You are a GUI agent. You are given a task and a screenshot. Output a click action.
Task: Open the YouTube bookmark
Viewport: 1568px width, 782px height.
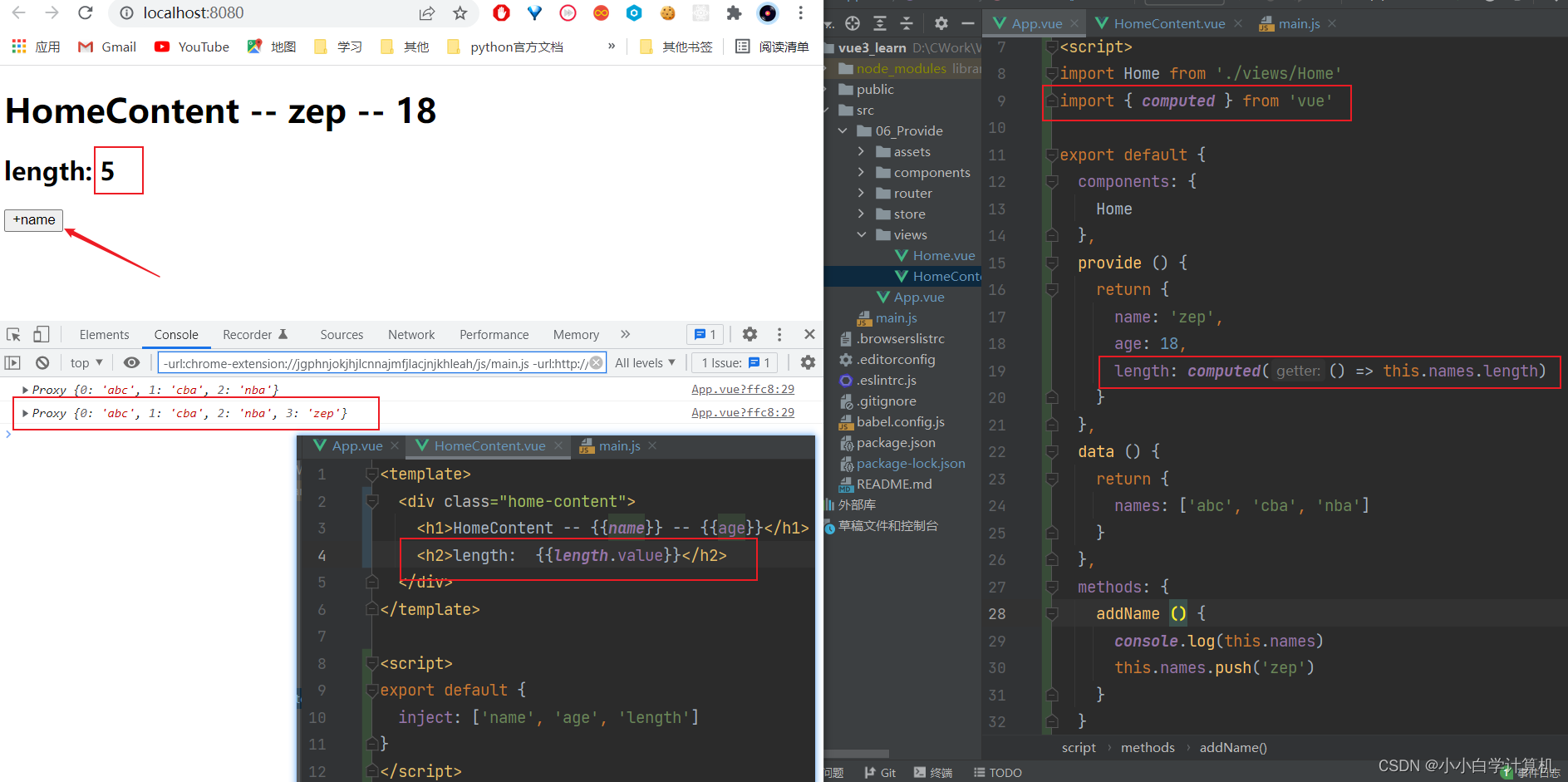192,47
